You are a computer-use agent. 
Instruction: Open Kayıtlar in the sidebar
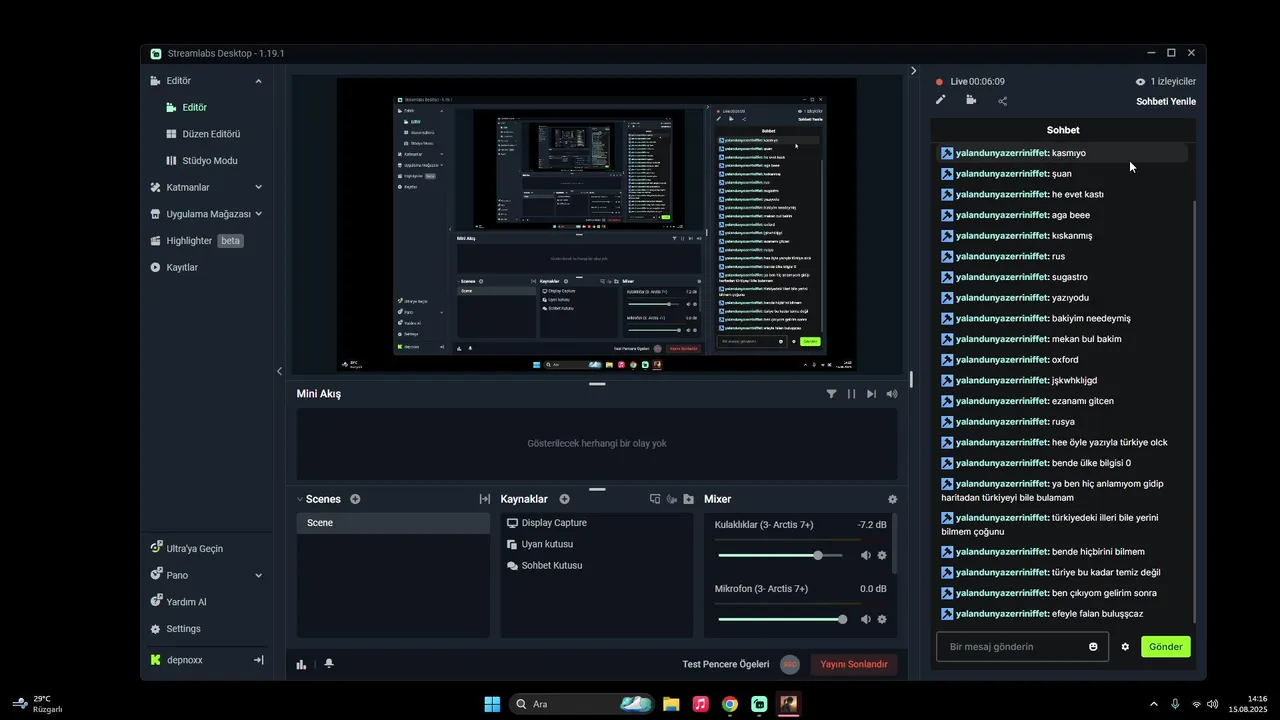tap(174, 268)
